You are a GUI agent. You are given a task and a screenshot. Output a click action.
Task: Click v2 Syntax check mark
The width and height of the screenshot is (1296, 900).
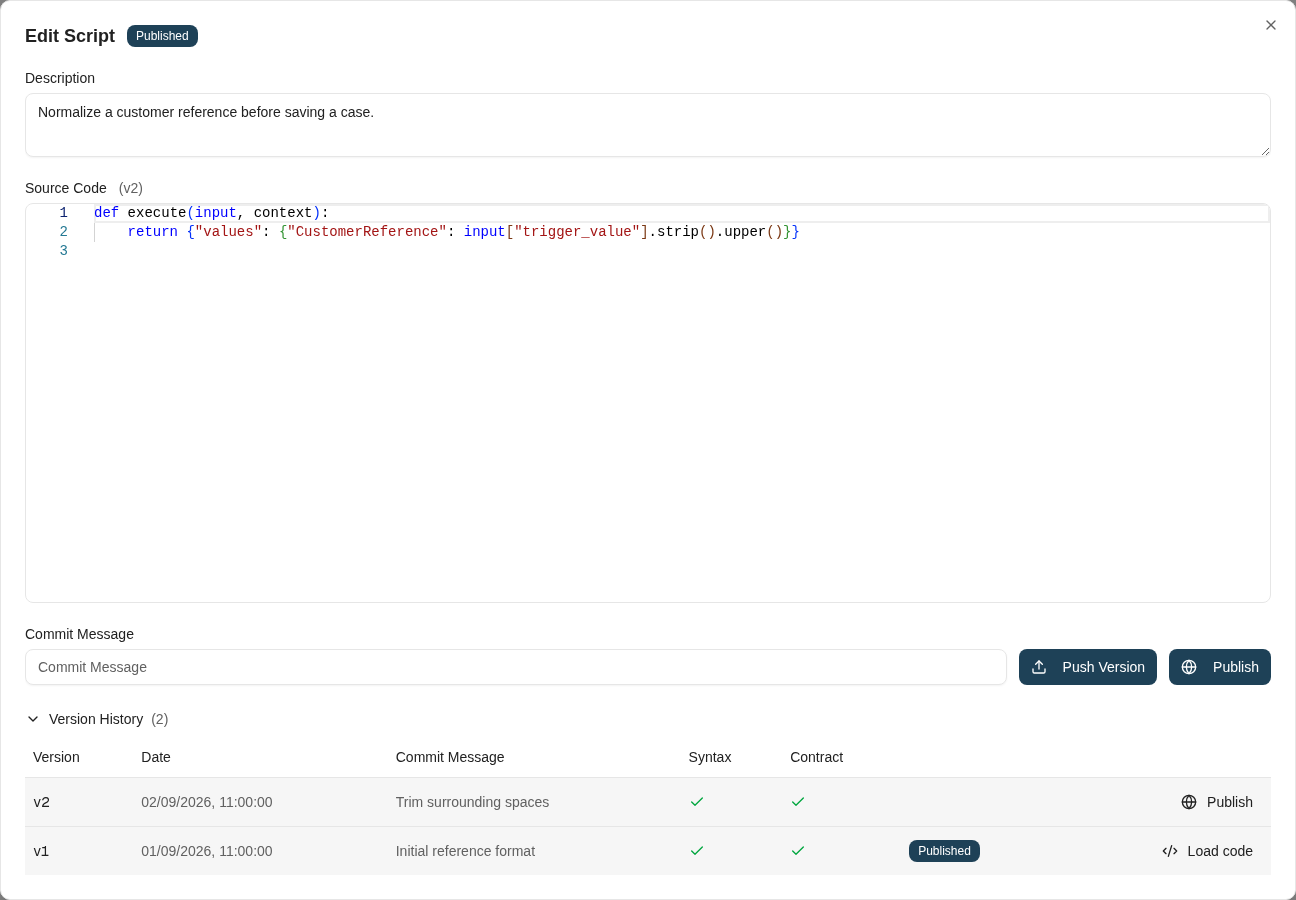[697, 802]
